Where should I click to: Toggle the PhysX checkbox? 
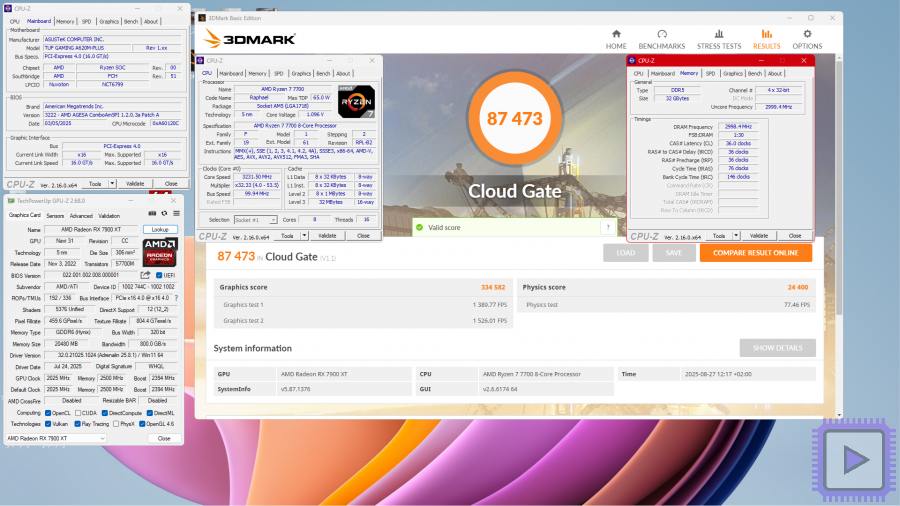pyautogui.click(x=117, y=424)
